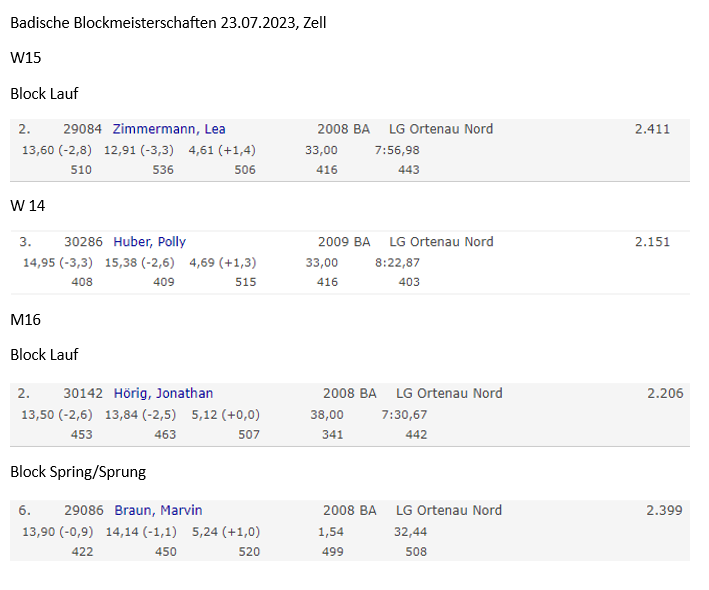
Task: Select the W 14 age class heading
Action: click(x=27, y=205)
